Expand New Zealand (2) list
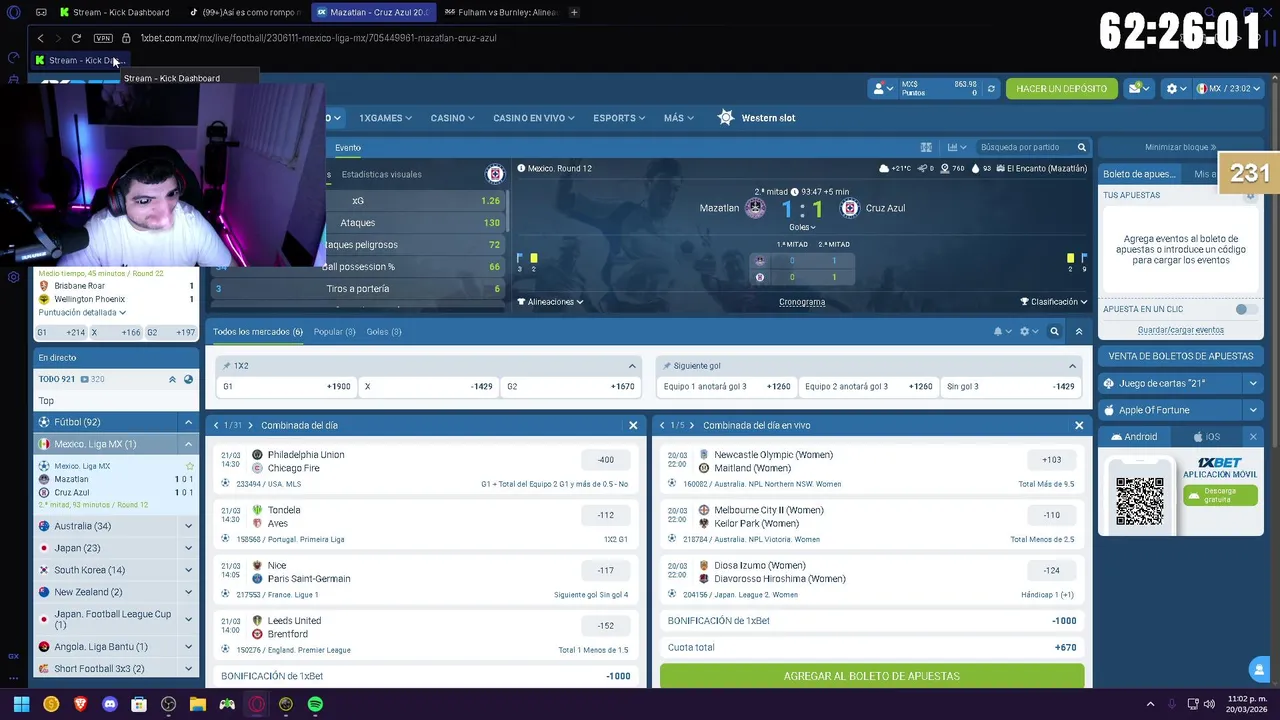Image resolution: width=1280 pixels, height=720 pixels. tap(188, 592)
